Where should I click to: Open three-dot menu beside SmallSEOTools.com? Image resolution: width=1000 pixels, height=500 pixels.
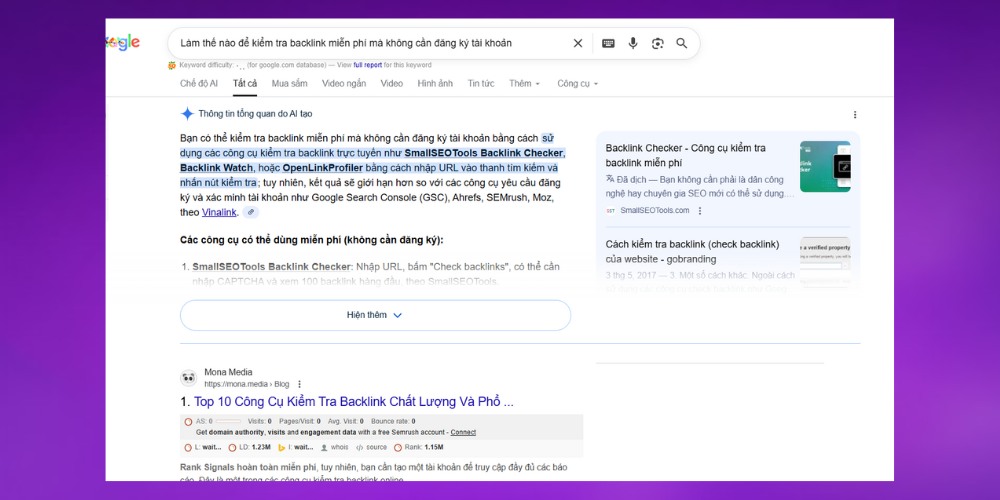[700, 211]
